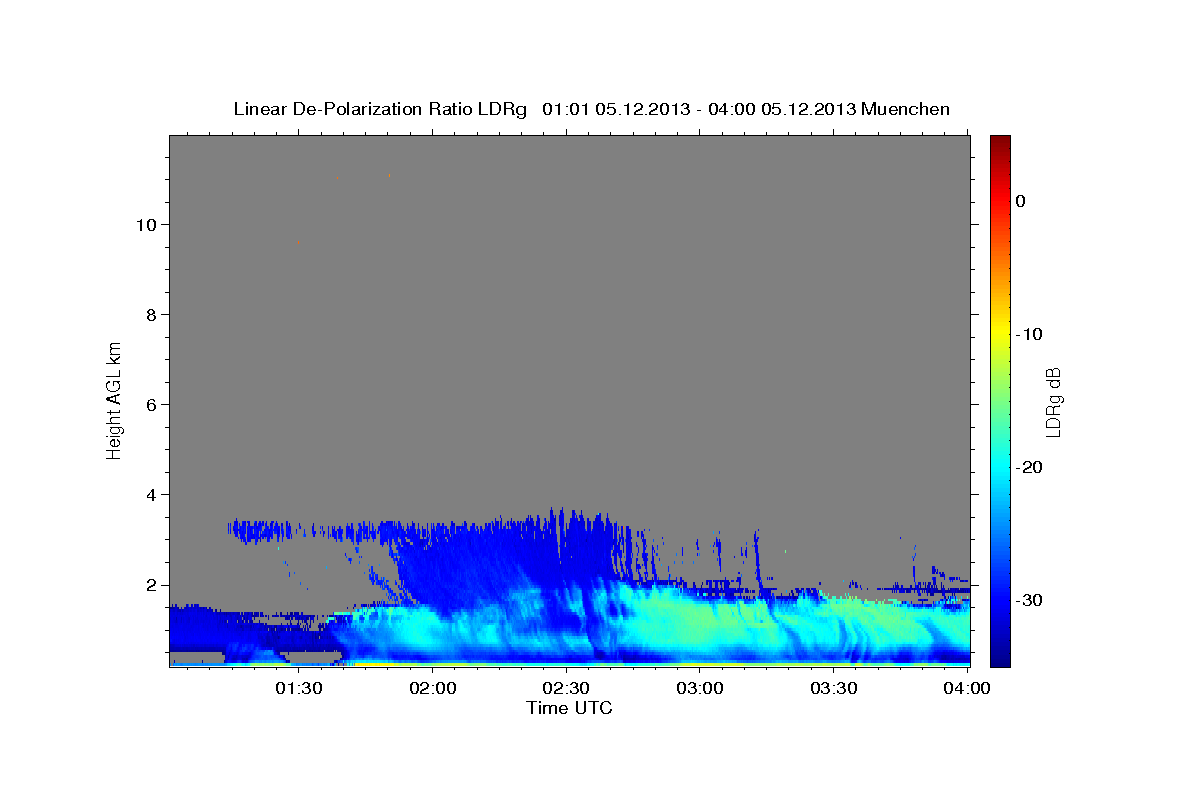The image size is (1200, 800).
Task: Click the colorbar tick label -30
Action: (1030, 600)
